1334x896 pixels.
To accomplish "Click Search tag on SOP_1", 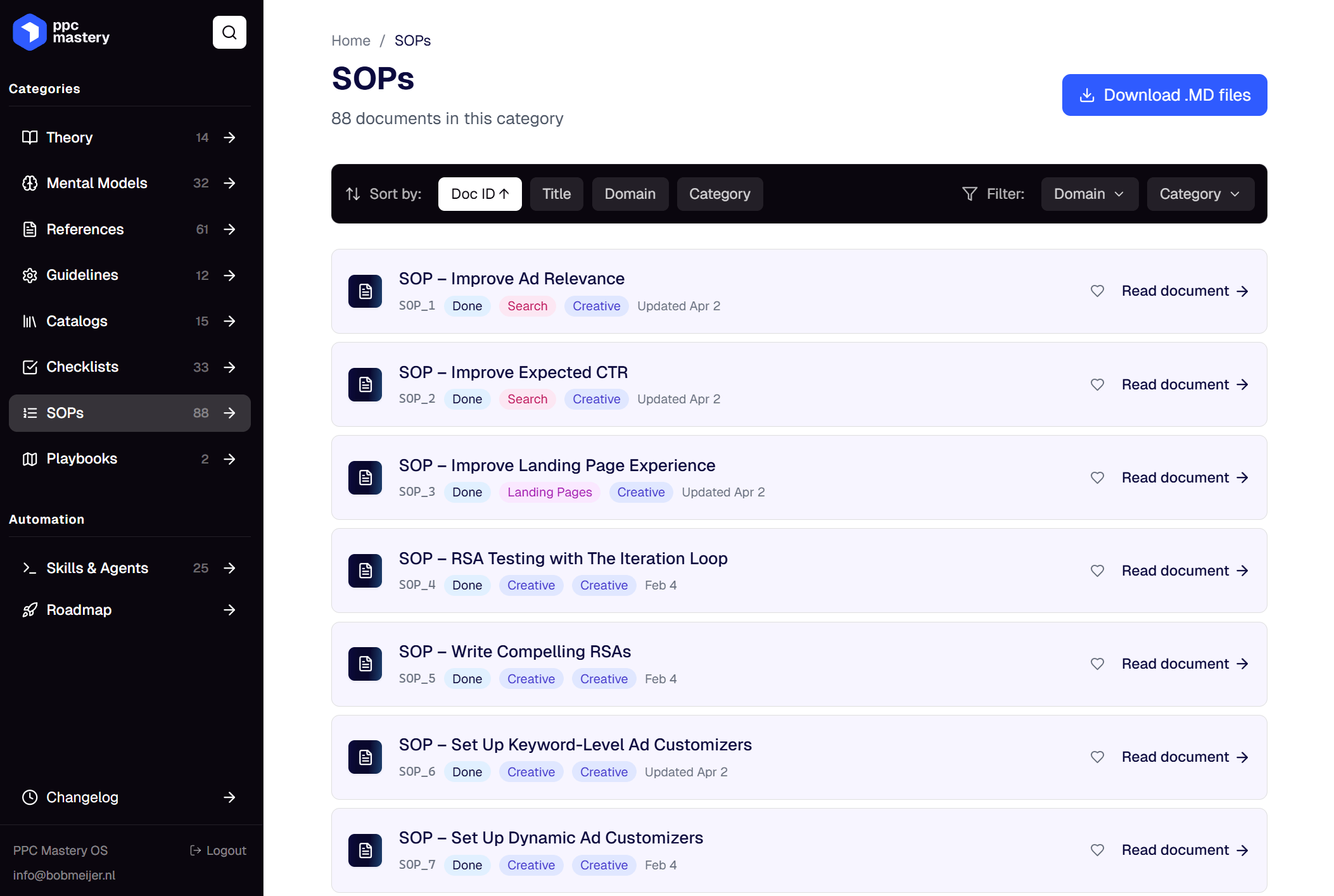I will [527, 306].
